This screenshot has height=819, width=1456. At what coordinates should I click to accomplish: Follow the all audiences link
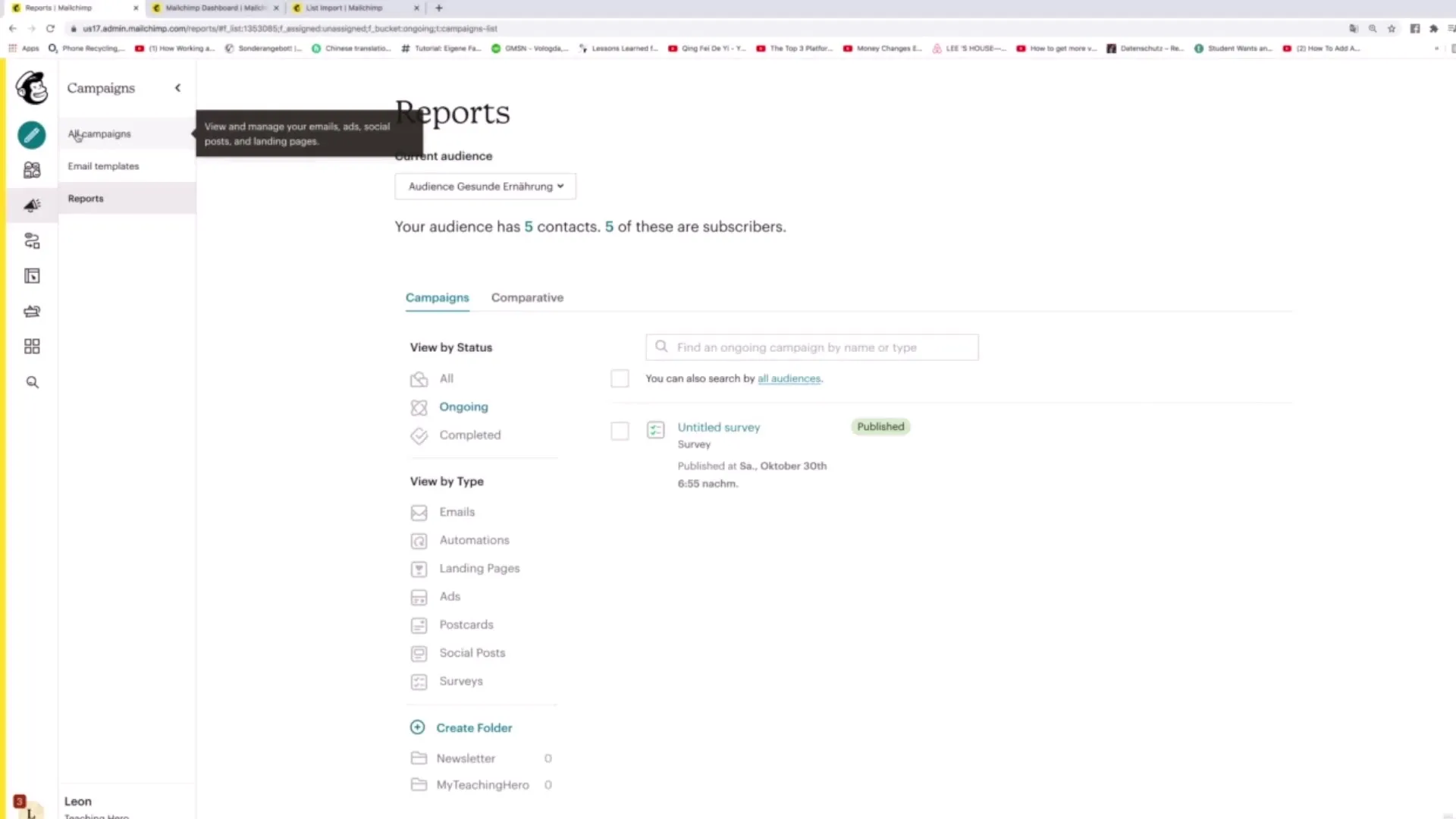[789, 378]
